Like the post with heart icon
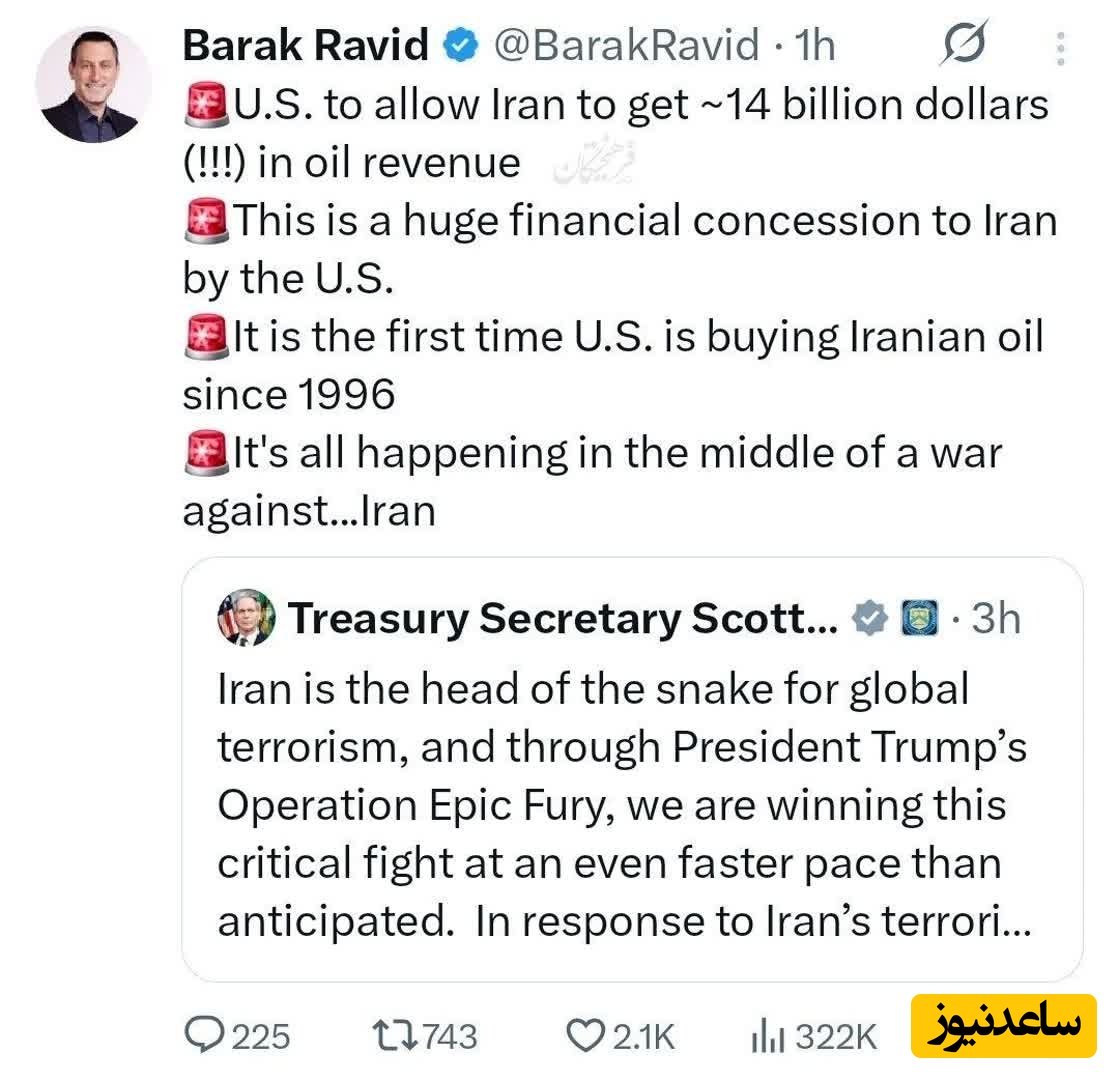The width and height of the screenshot is (1119, 1080). [x=584, y=1034]
